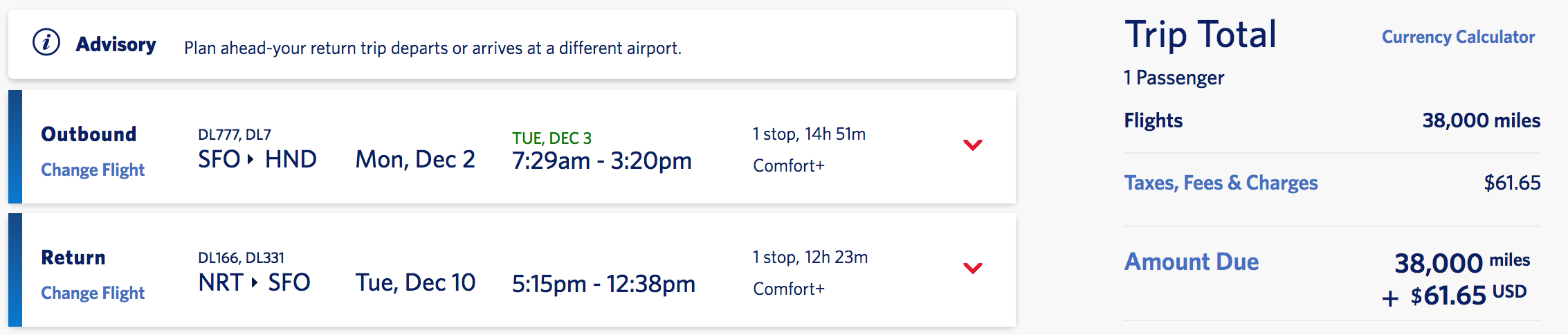Image resolution: width=1568 pixels, height=335 pixels.
Task: Select the DL166, DL331 flight numbers
Action: pos(241,257)
